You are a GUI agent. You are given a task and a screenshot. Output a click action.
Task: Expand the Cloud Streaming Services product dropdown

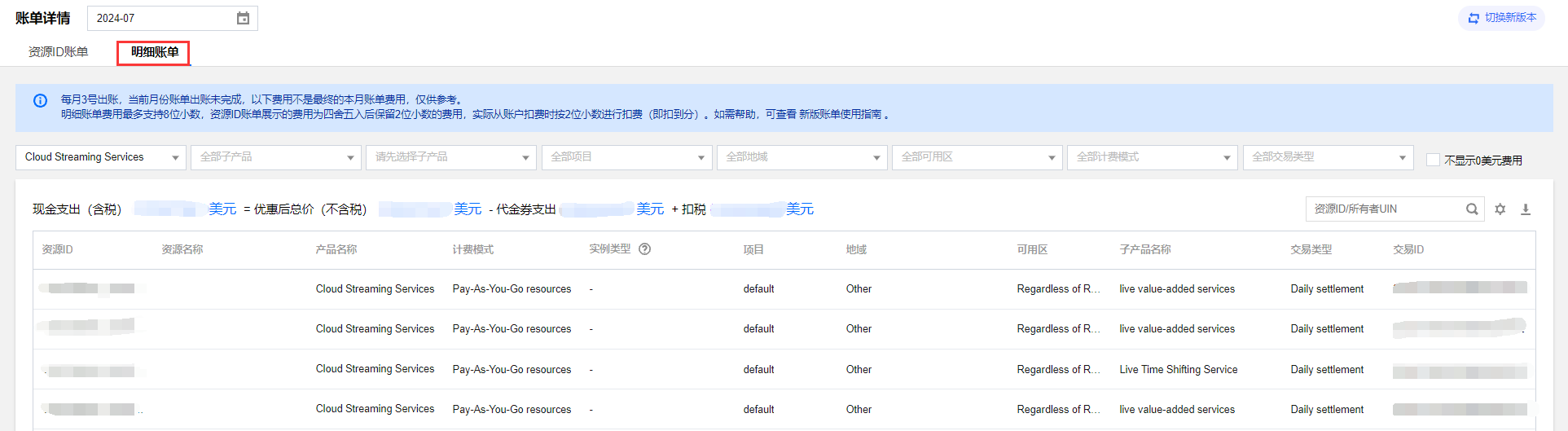(x=101, y=157)
